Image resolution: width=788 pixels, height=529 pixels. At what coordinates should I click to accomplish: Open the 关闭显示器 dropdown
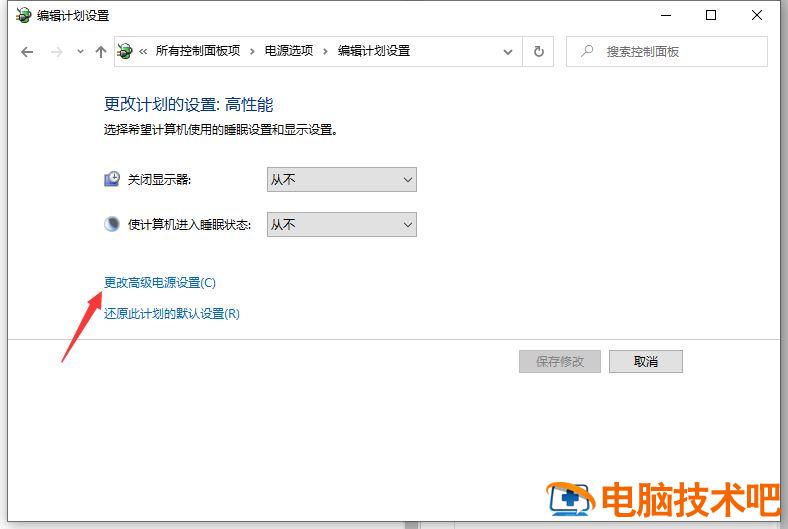point(342,179)
